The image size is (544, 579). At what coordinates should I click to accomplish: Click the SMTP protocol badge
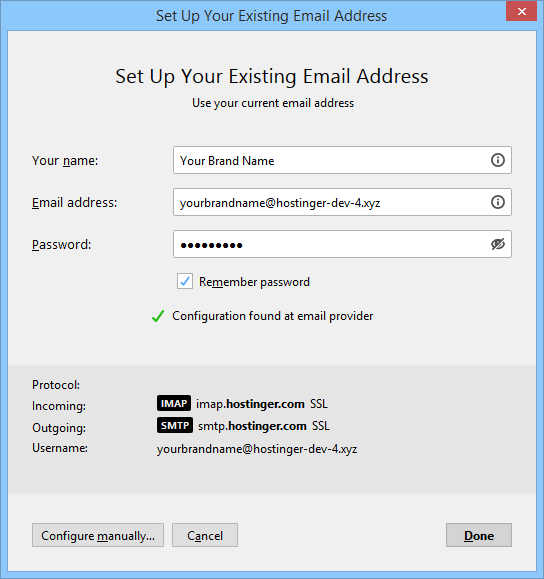(x=175, y=425)
